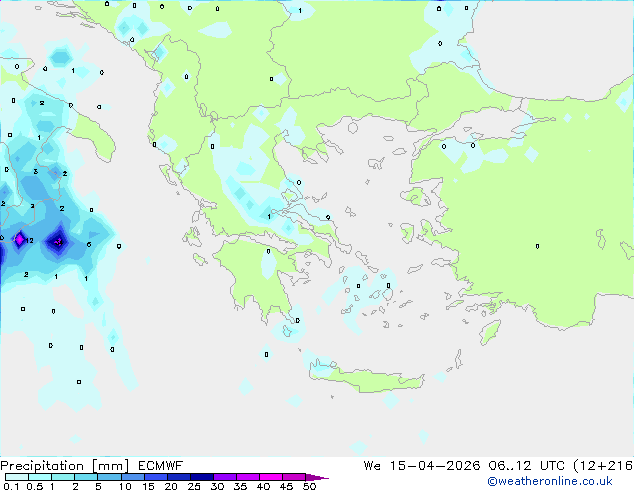634x490 pixels.
Task: Click the island of Rhodes on the map
Action: pyautogui.click(x=490, y=332)
